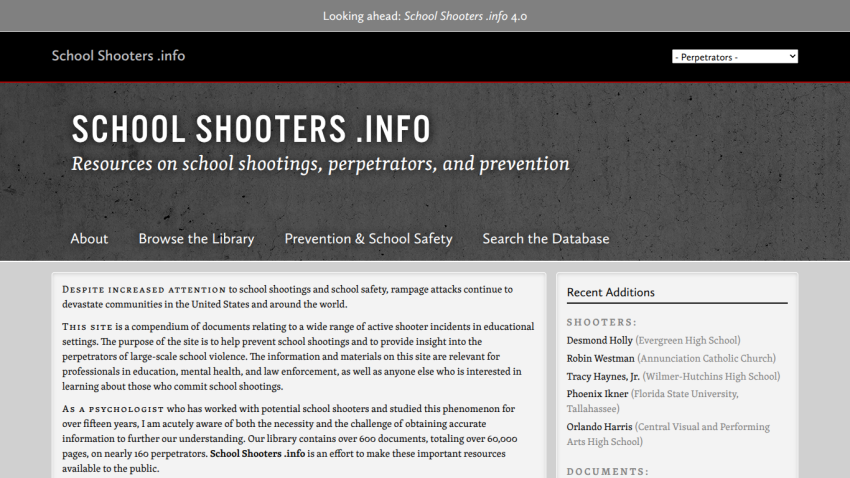Click the large SCHOOL SHOOTERS .INFO title
The height and width of the screenshot is (478, 850).
pos(251,129)
